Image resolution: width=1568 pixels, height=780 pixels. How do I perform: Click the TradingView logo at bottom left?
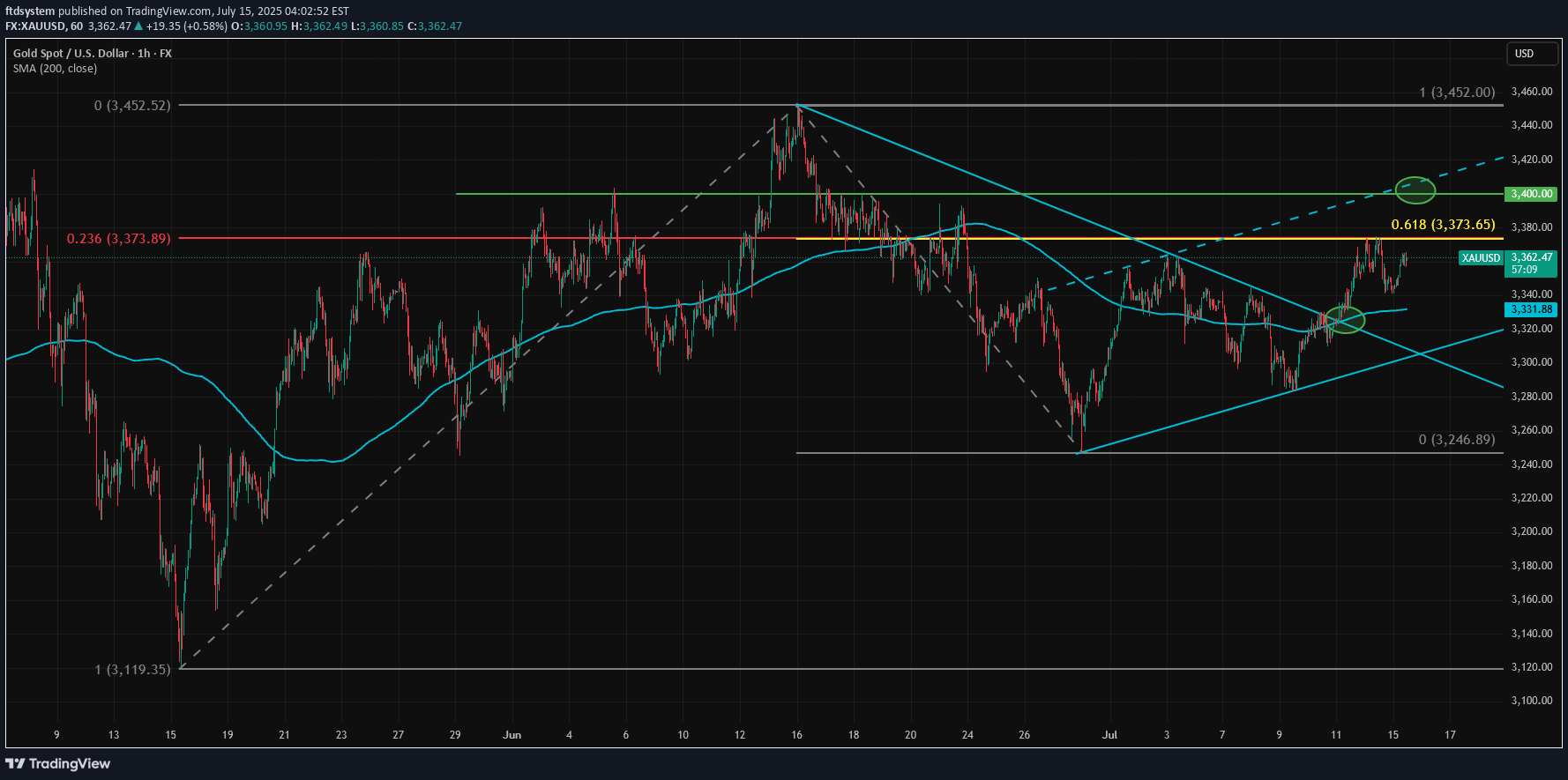tap(58, 763)
